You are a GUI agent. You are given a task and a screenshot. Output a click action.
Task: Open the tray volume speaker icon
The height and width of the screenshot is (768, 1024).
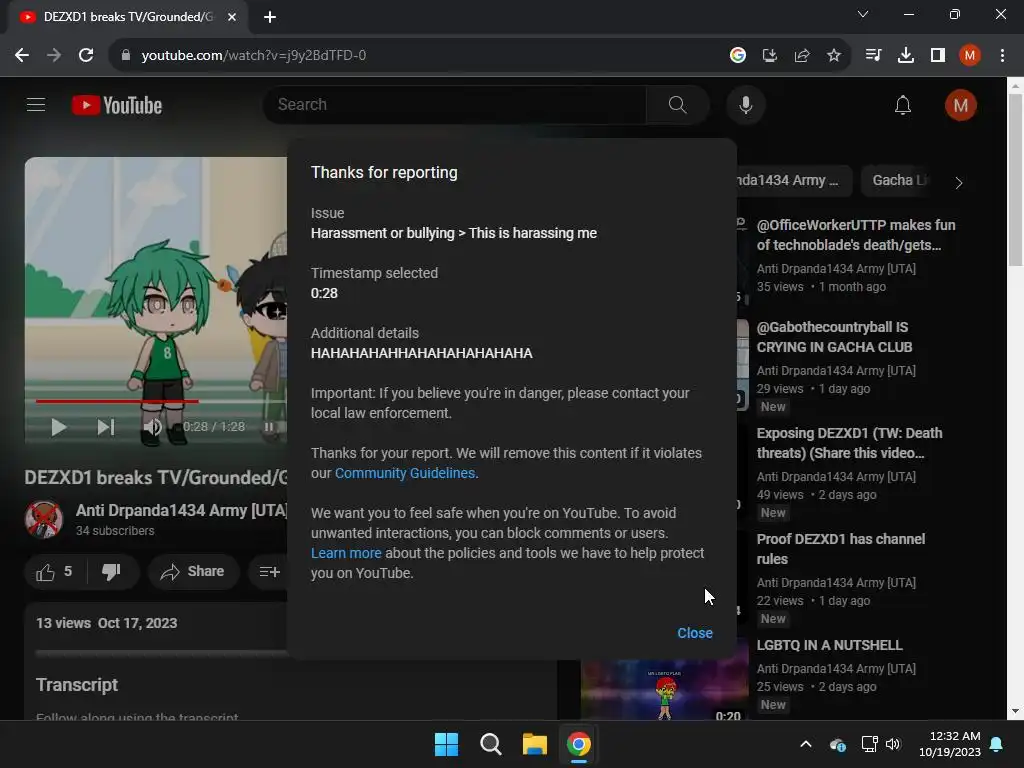pos(893,744)
